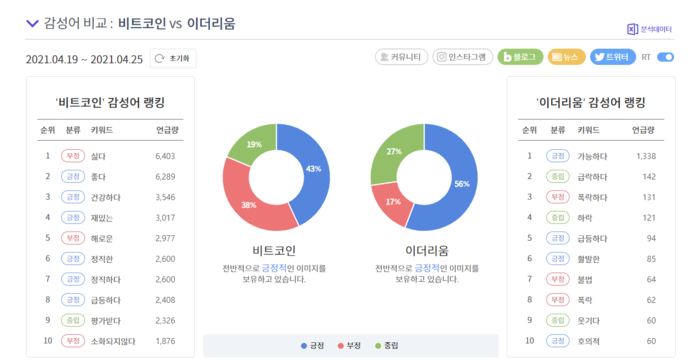Click the 부정 17% slice of 이더리움 donut

click(392, 202)
